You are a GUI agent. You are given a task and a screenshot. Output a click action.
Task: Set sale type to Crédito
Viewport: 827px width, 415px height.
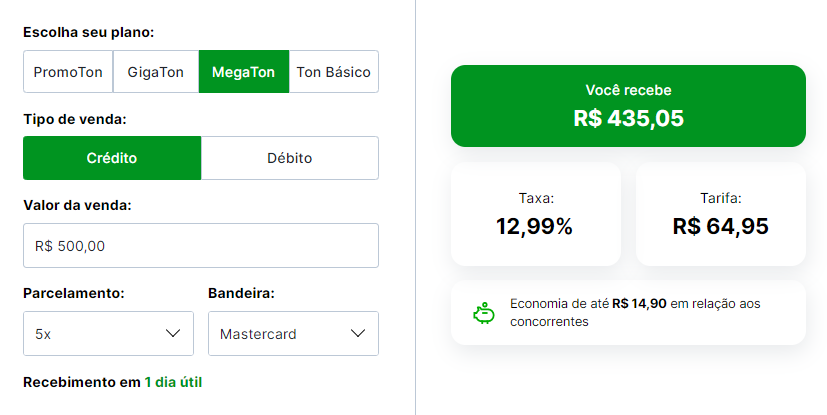tap(112, 158)
